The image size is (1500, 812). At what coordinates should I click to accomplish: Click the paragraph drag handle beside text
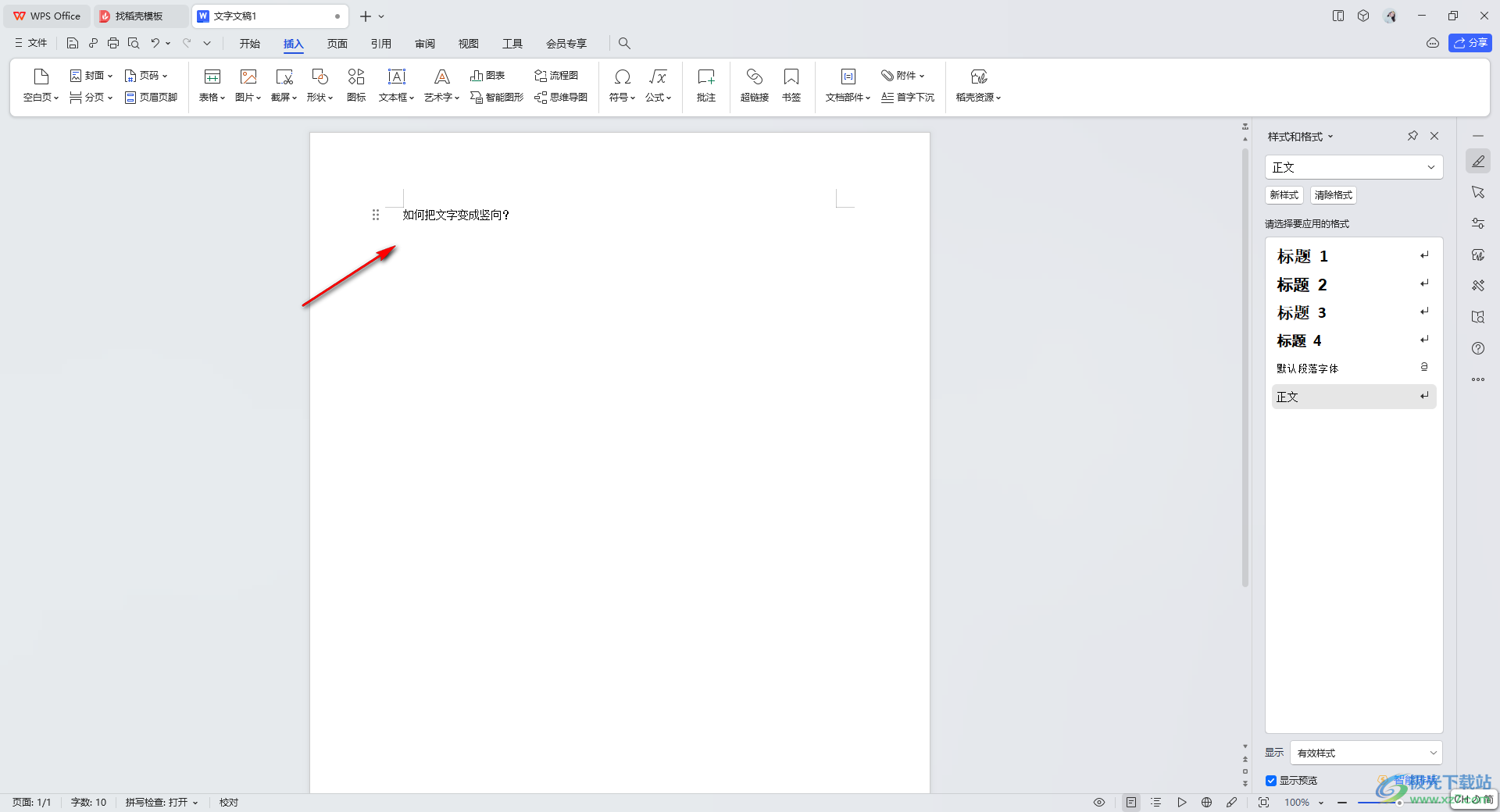[x=376, y=215]
